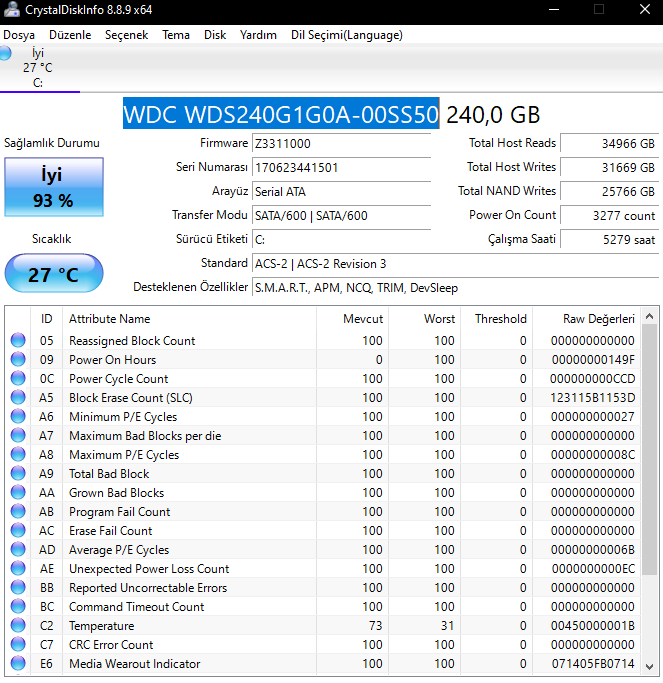
Task: Click status icon for Reported Uncorrectable Errors
Action: click(18, 588)
